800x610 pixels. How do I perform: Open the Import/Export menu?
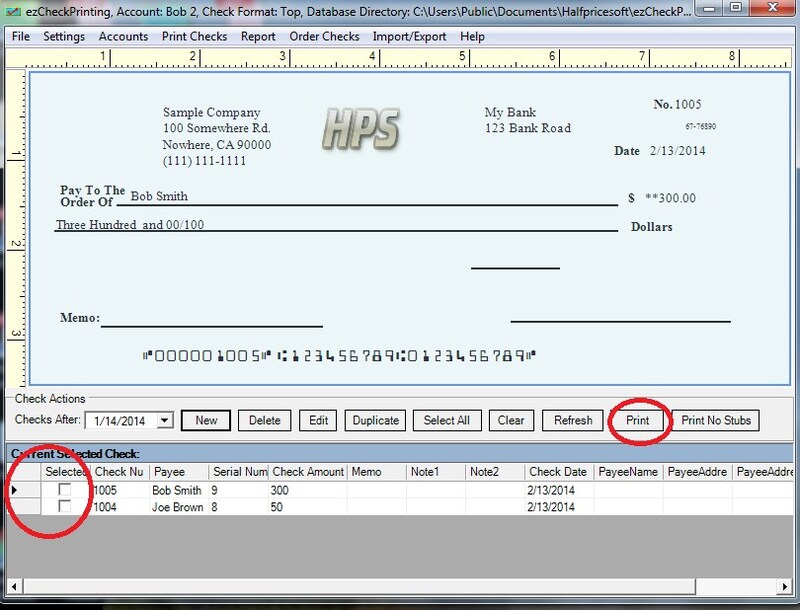409,36
